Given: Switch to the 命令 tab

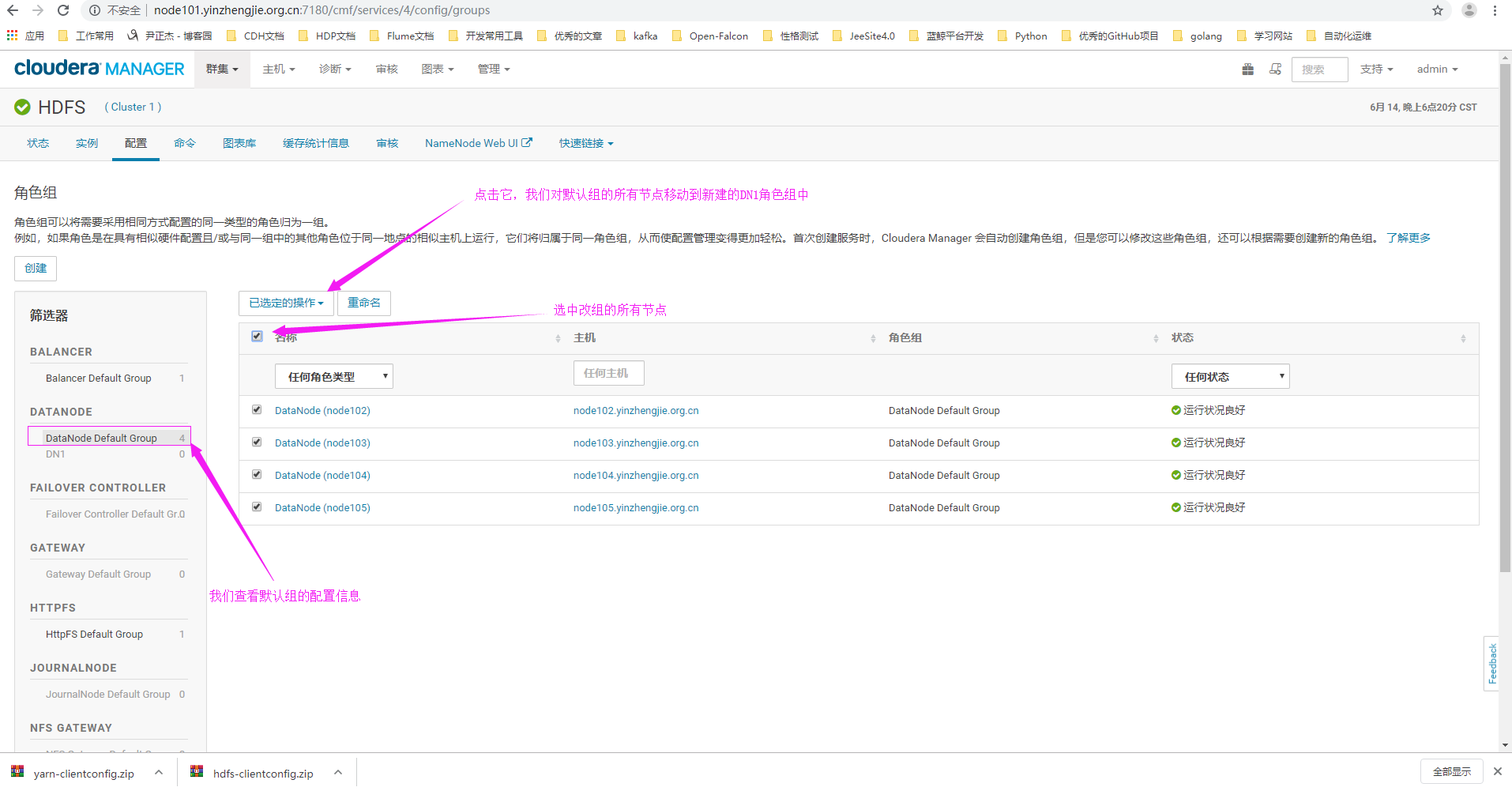Looking at the screenshot, I should [x=185, y=143].
